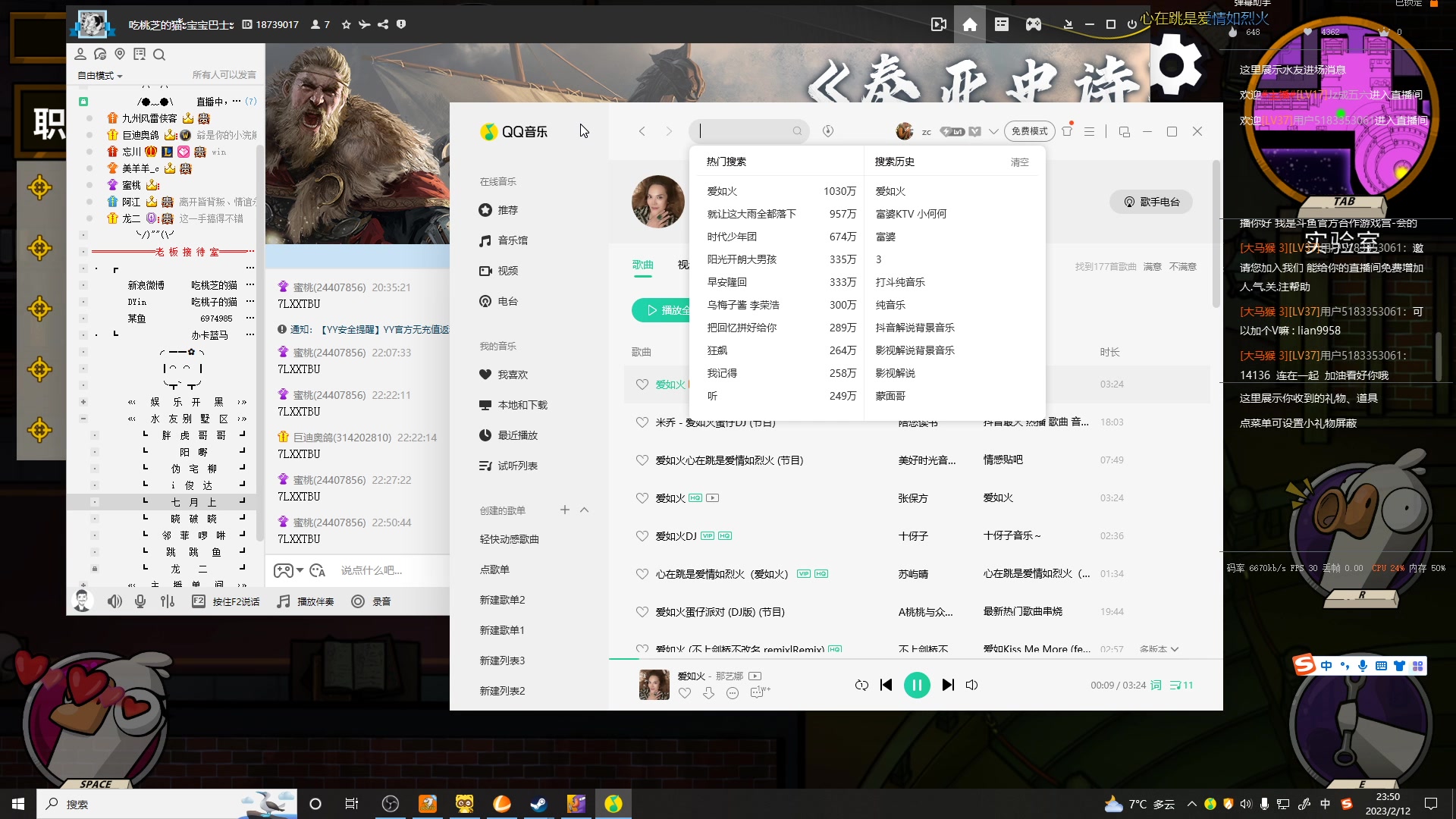1456x819 pixels.
Task: Like 爱如火心在跳是爱情如烈火 (节目)
Action: click(x=642, y=460)
